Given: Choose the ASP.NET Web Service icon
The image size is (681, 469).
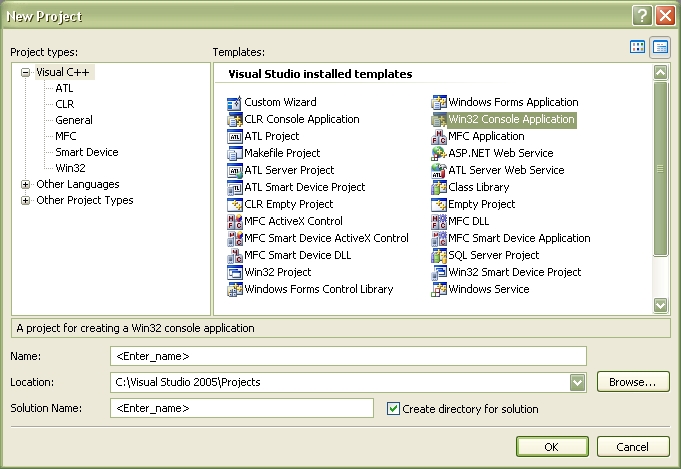Looking at the screenshot, I should (x=439, y=154).
